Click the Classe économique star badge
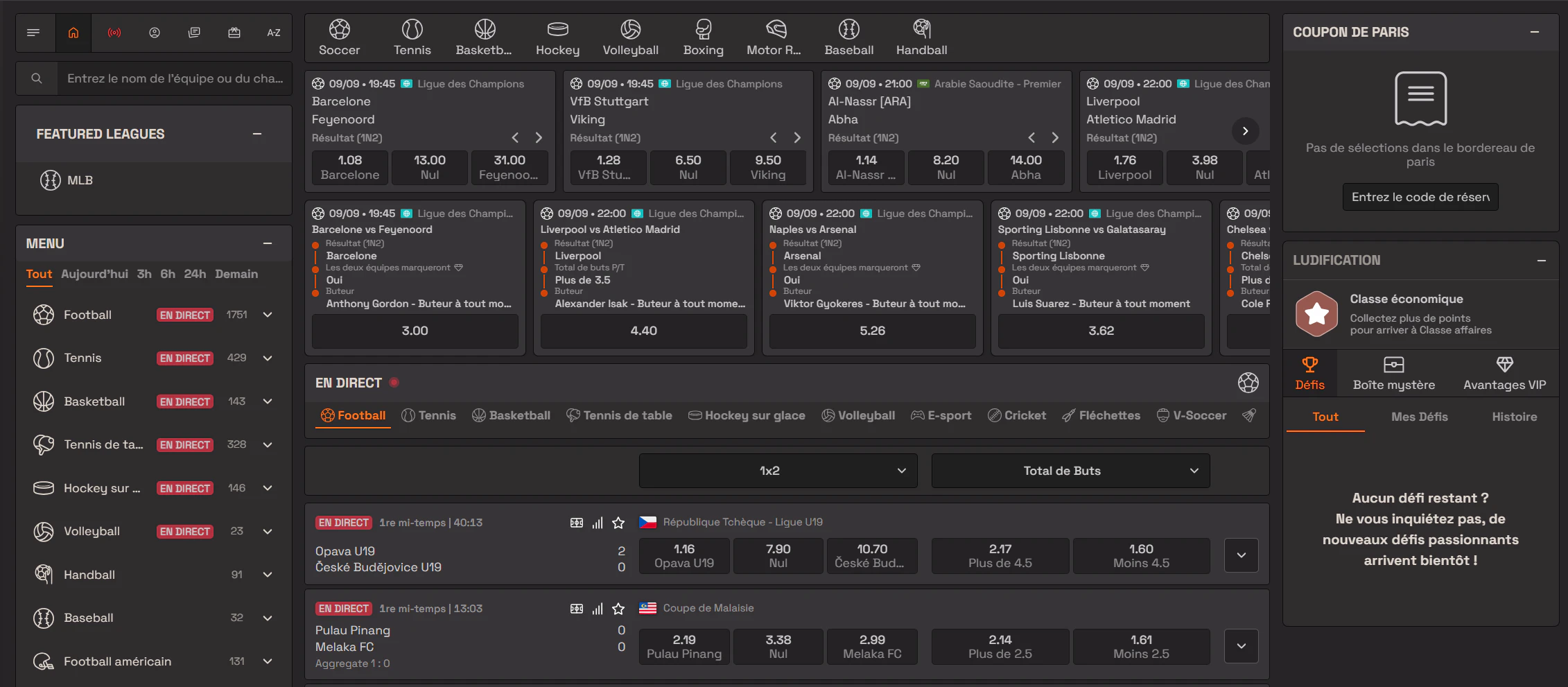The height and width of the screenshot is (687, 1568). point(1316,314)
